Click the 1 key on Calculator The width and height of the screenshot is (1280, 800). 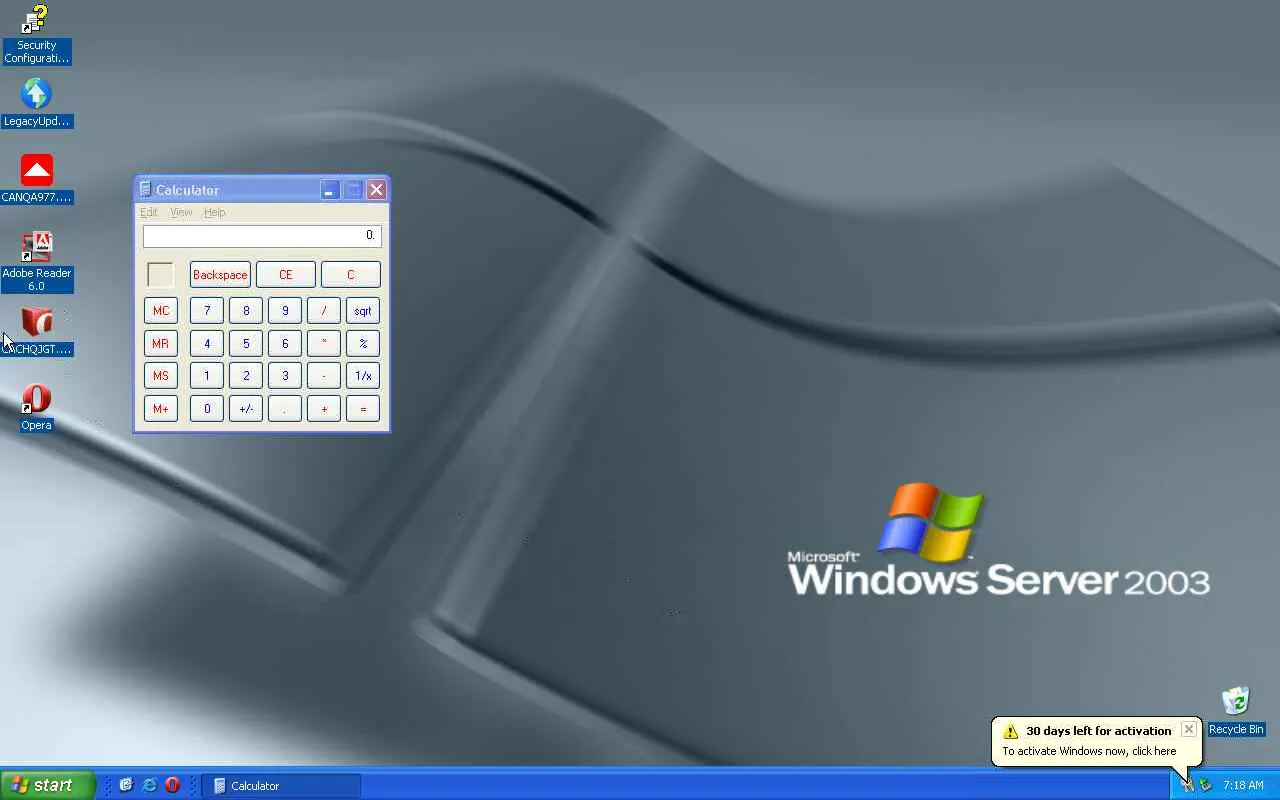tap(207, 376)
